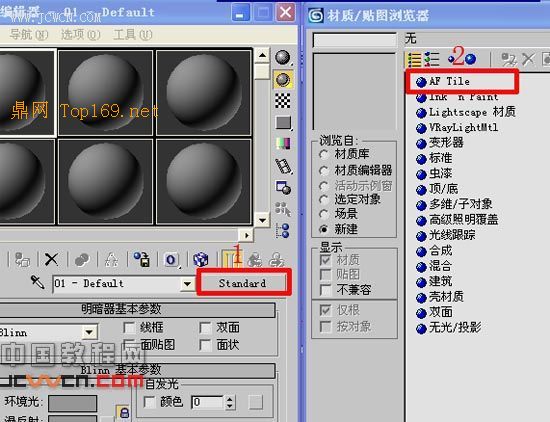Click the Make Unique icon
550x422 pixels.
pyautogui.click(x=112, y=260)
